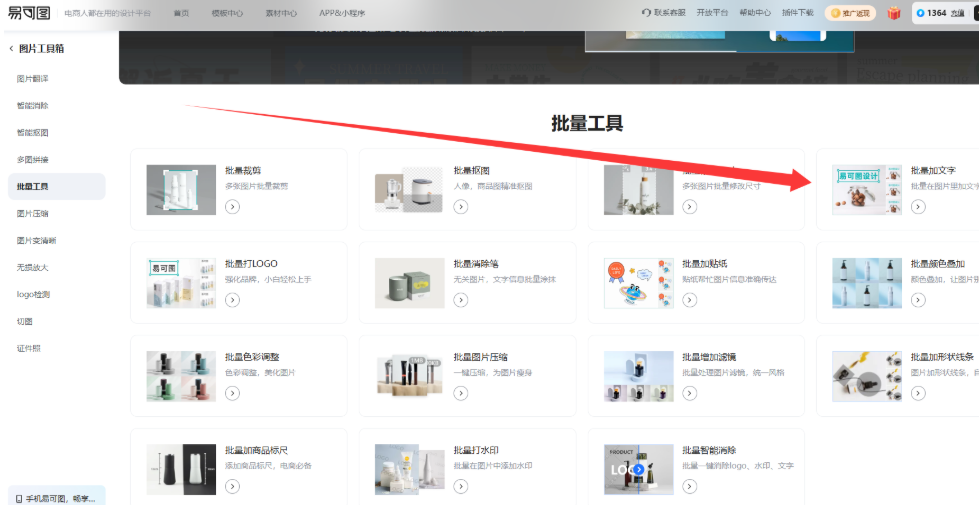This screenshot has height=505, width=979.
Task: Click the arrow icon under 批量消除笔
Action: tap(461, 300)
